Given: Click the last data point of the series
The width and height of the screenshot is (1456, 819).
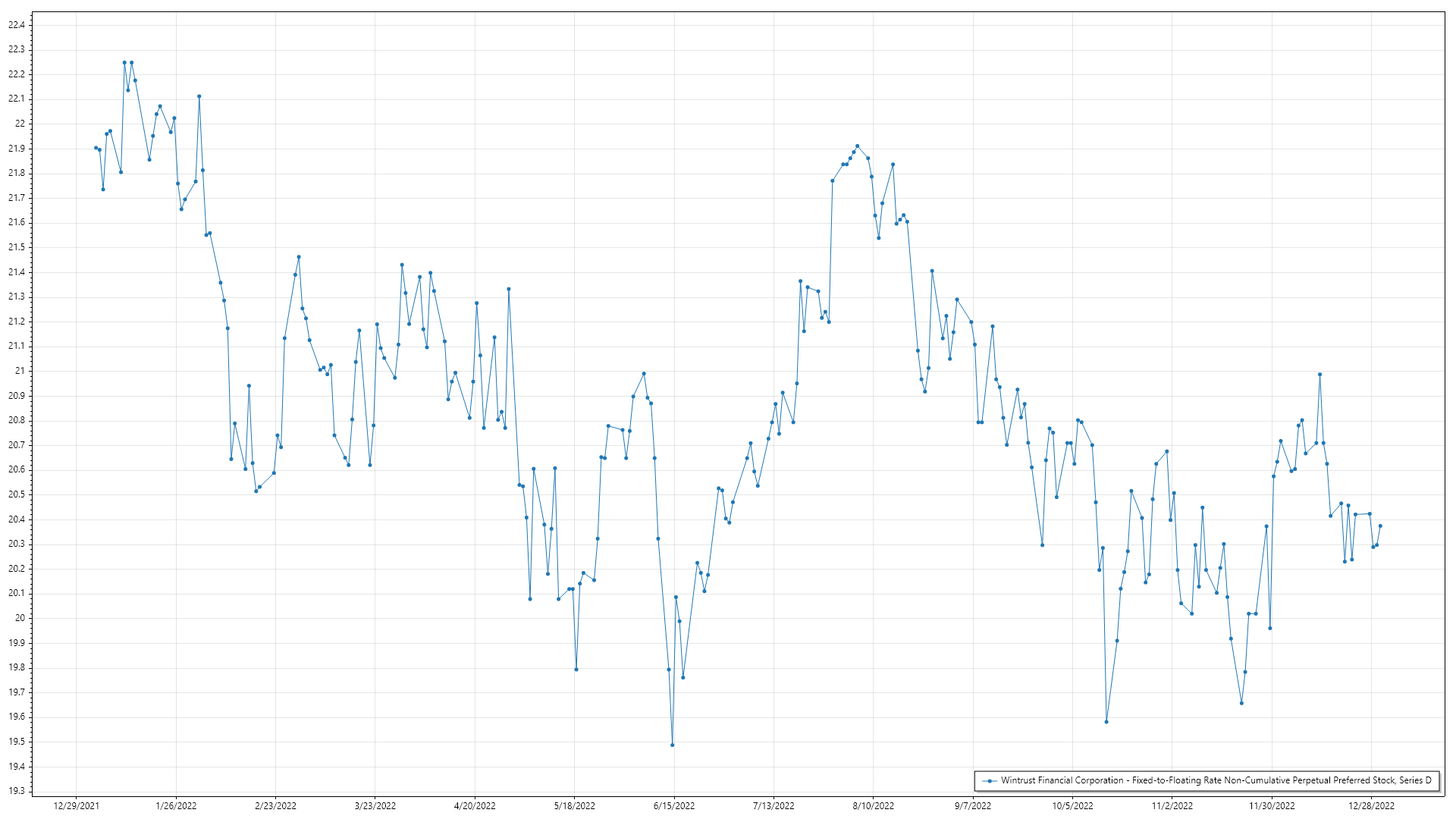Looking at the screenshot, I should (1380, 526).
